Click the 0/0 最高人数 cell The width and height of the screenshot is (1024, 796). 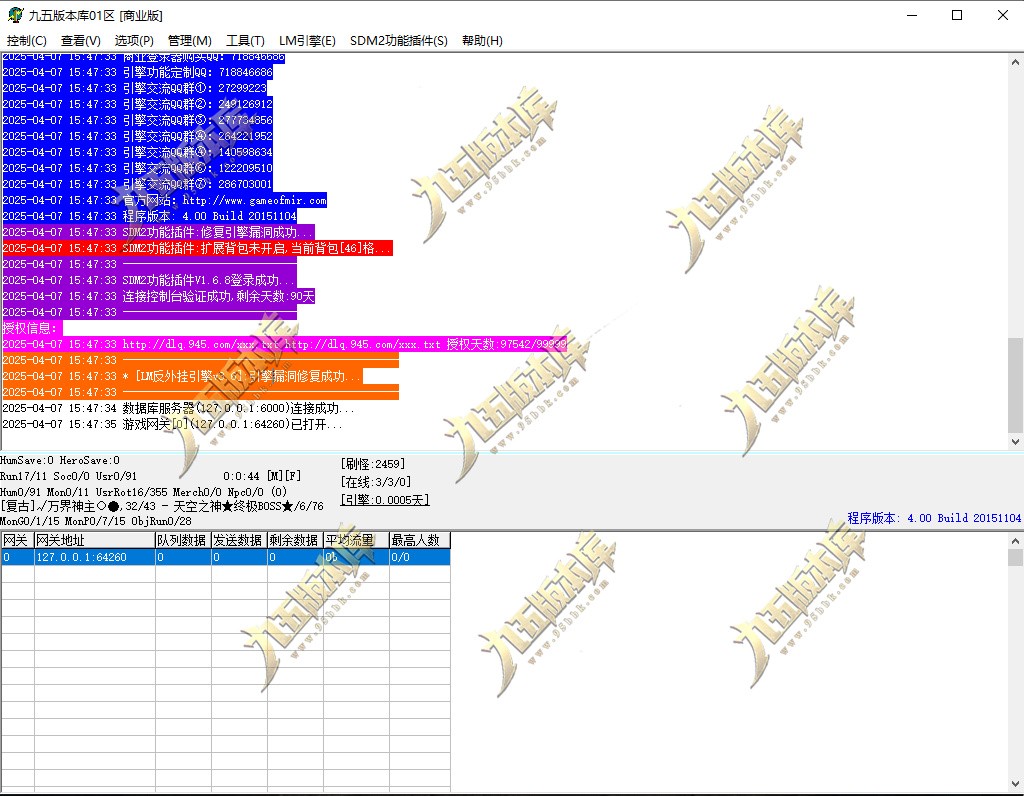pyautogui.click(x=420, y=557)
